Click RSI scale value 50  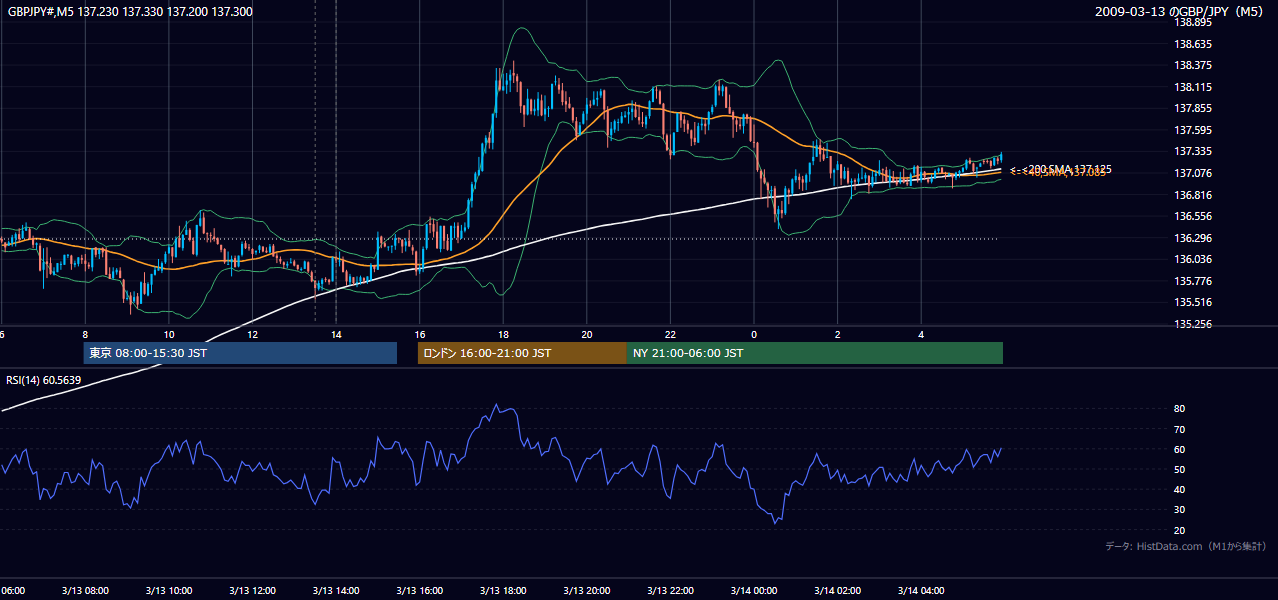(x=1179, y=469)
